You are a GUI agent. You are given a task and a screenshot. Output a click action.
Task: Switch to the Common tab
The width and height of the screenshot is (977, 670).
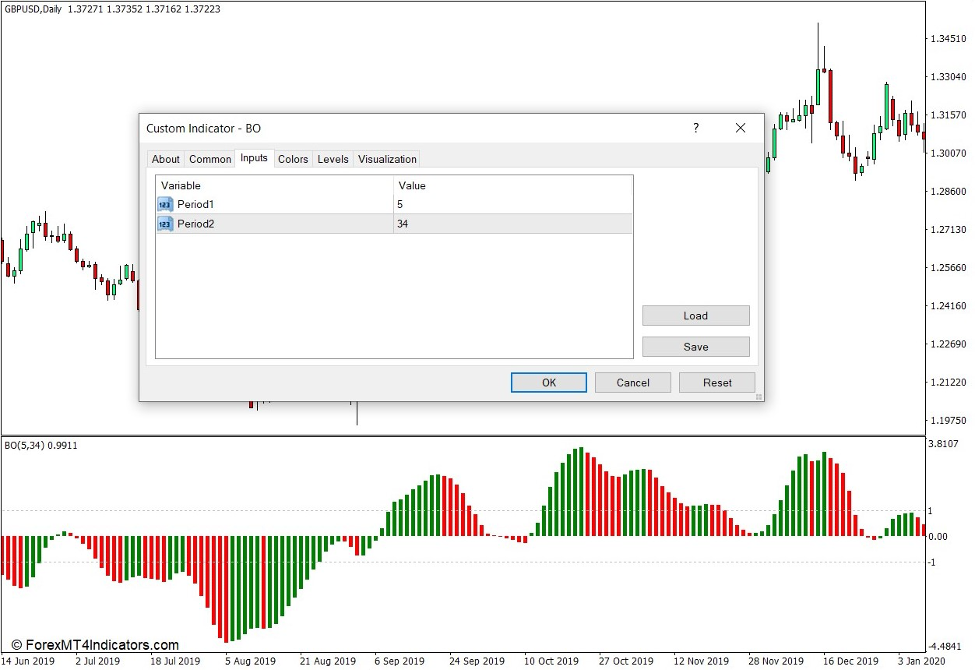[209, 159]
